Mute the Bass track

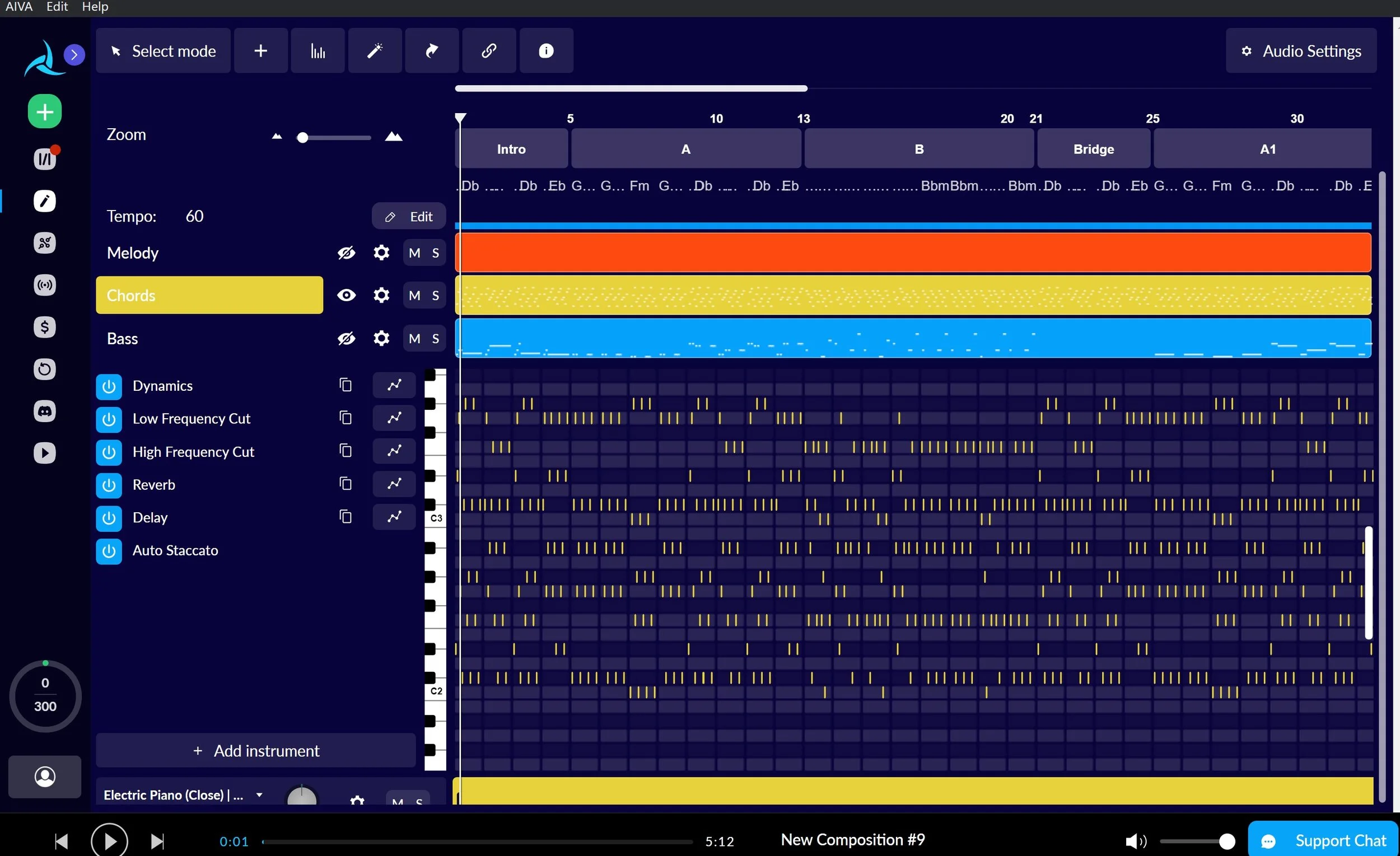point(414,339)
